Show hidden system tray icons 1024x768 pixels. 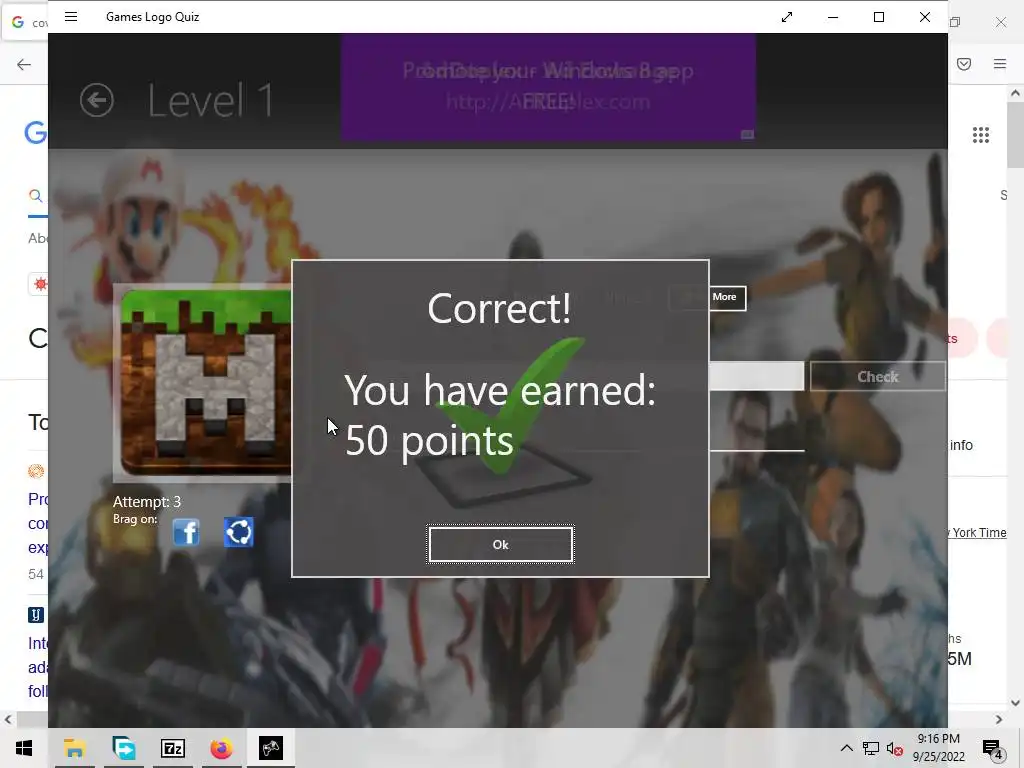pyautogui.click(x=846, y=748)
